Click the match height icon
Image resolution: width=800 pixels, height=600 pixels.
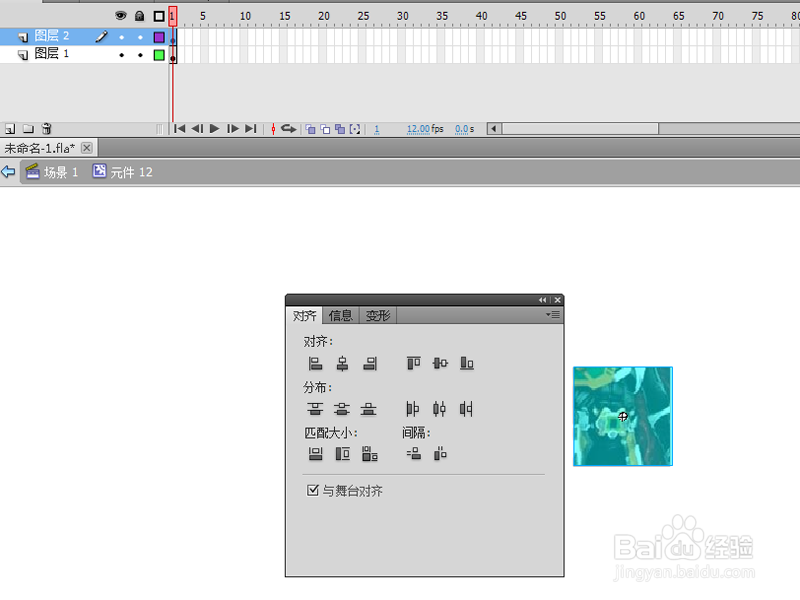click(x=342, y=454)
